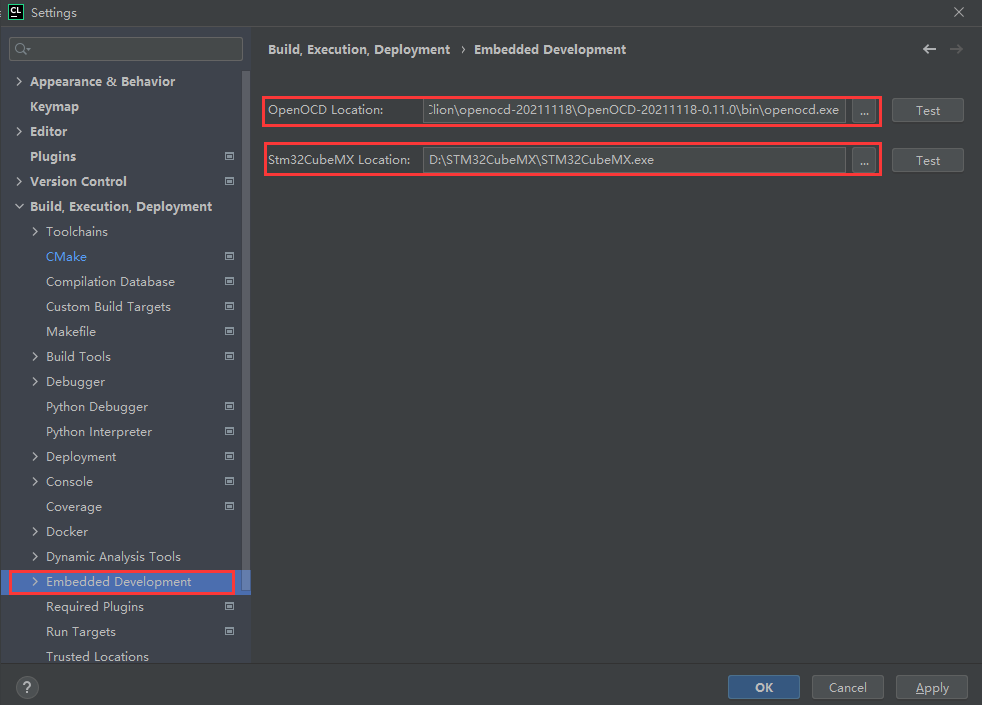Click the project-level icon beside Compilation Database

(x=229, y=281)
